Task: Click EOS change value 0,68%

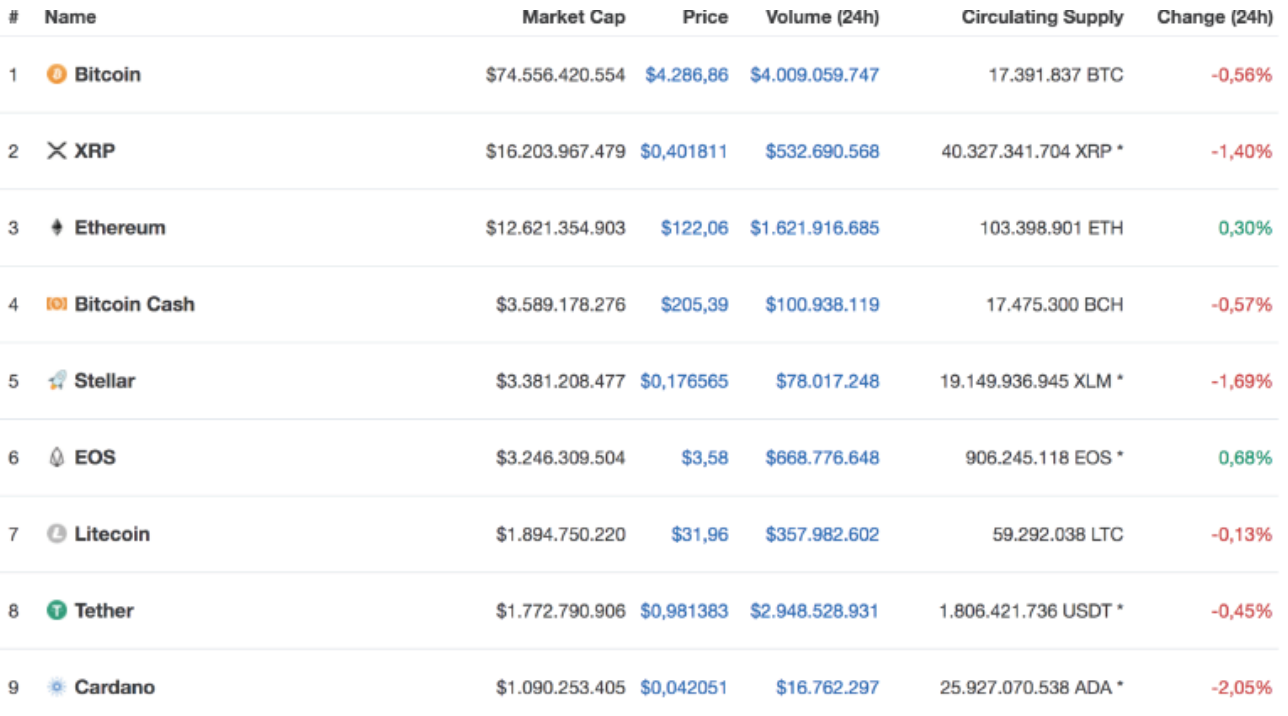Action: [x=1245, y=457]
